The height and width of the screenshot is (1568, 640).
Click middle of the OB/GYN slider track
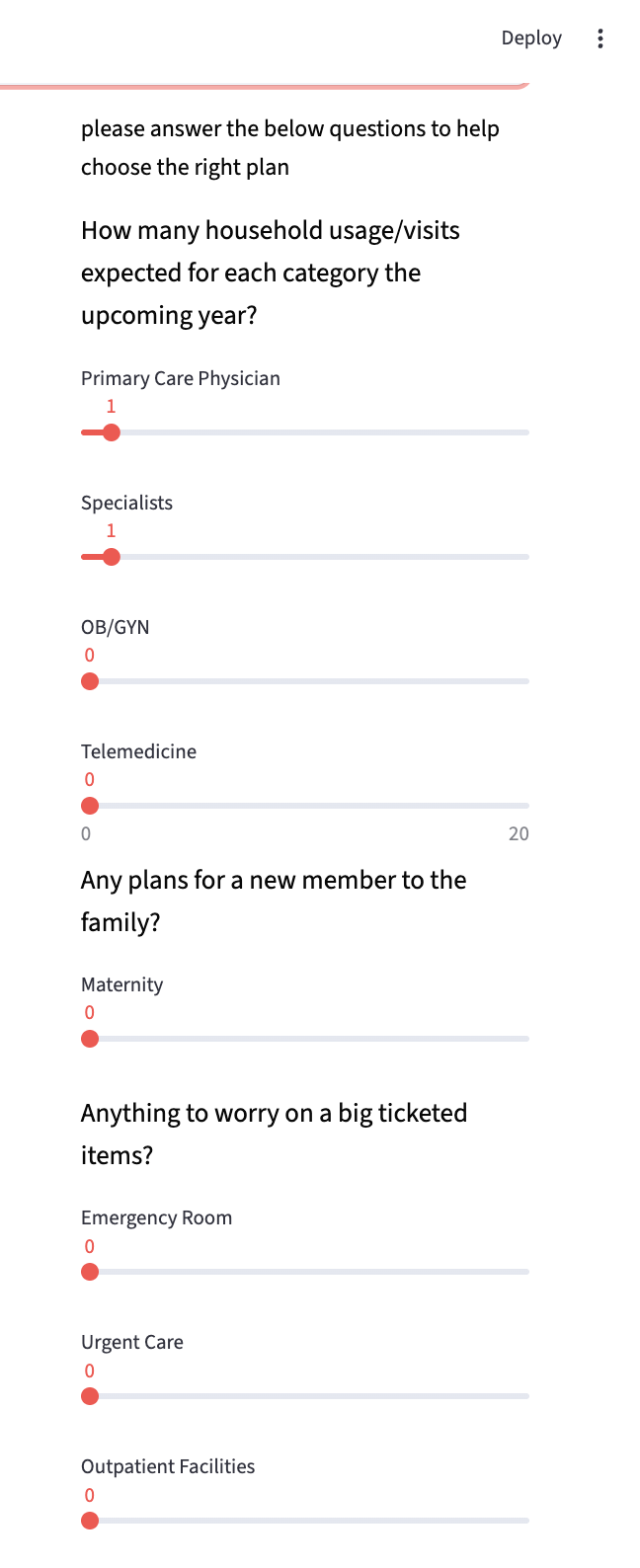tap(305, 681)
